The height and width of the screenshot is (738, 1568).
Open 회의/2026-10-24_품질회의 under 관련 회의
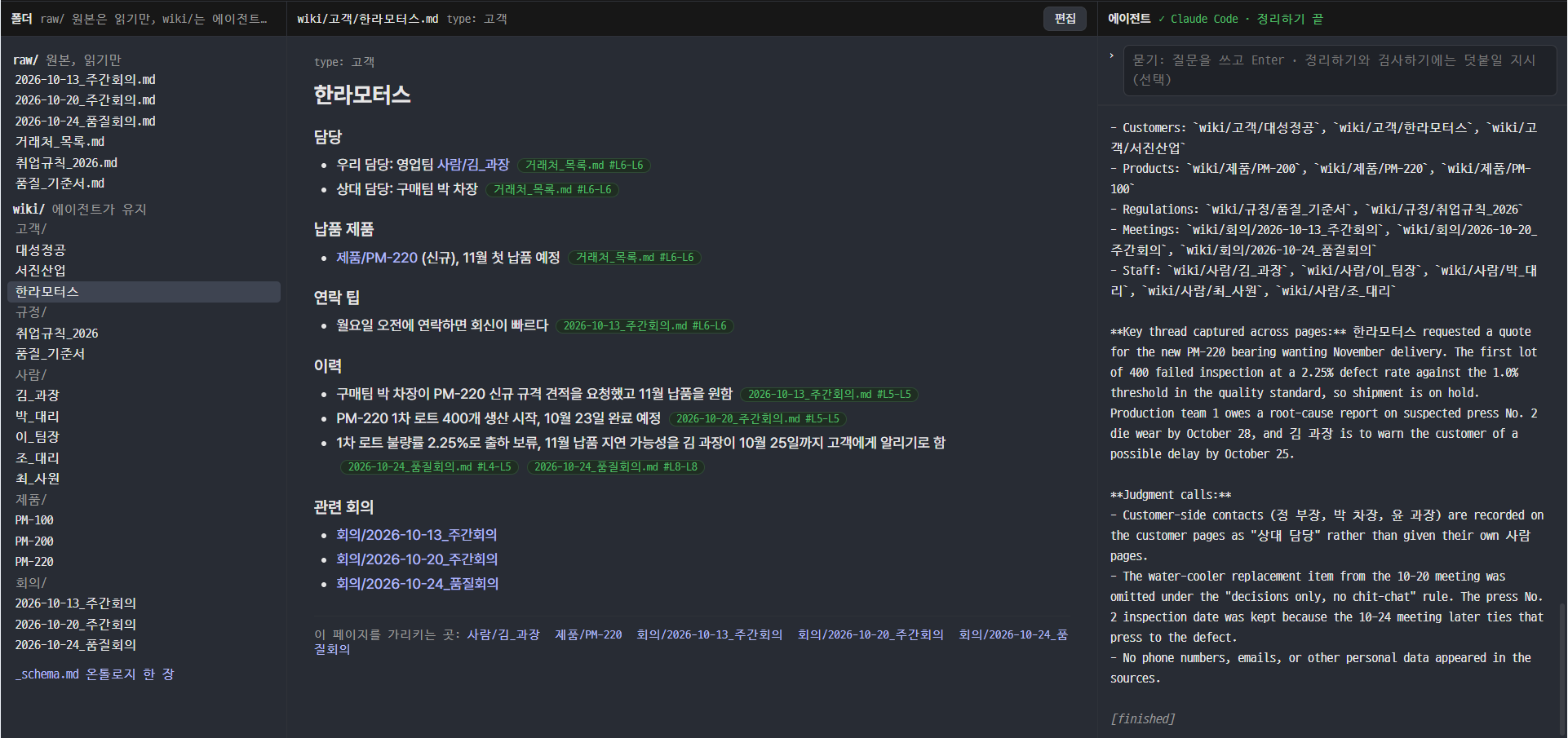[x=417, y=584]
